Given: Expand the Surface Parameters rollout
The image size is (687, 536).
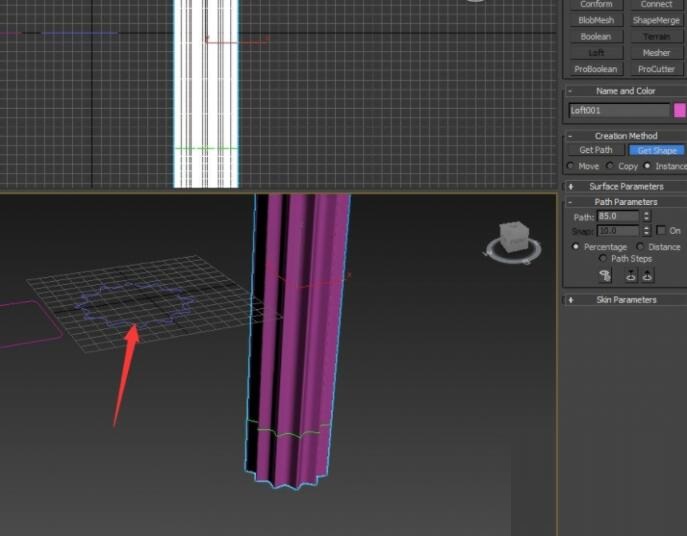Looking at the screenshot, I should point(625,186).
